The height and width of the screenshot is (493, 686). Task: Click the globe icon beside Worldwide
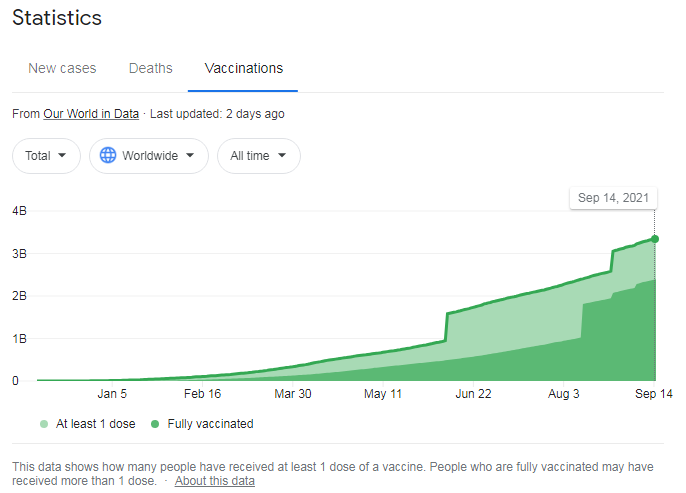(108, 156)
